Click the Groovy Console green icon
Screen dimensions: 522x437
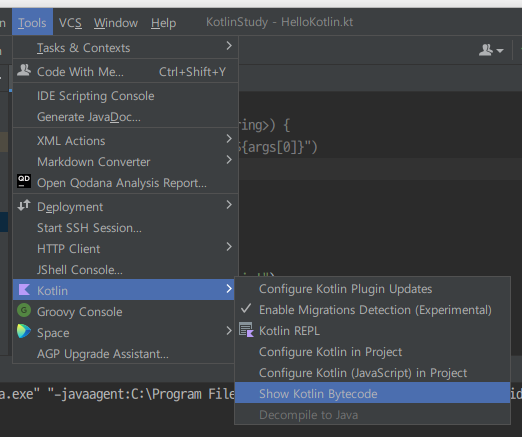[x=24, y=310]
